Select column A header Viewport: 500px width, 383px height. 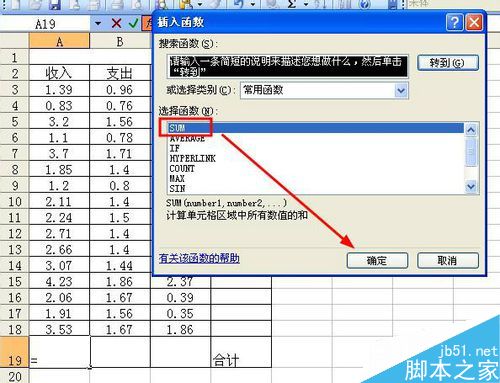pos(59,41)
